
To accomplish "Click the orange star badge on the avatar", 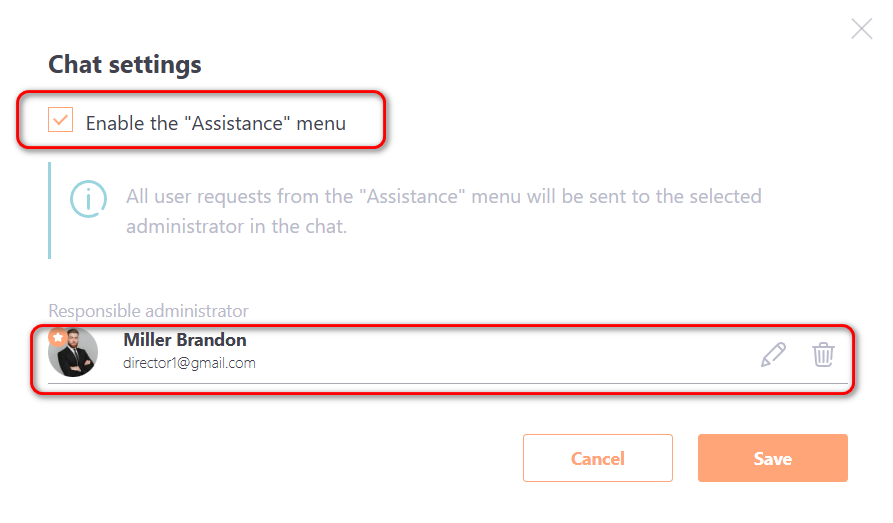I will coord(57,337).
